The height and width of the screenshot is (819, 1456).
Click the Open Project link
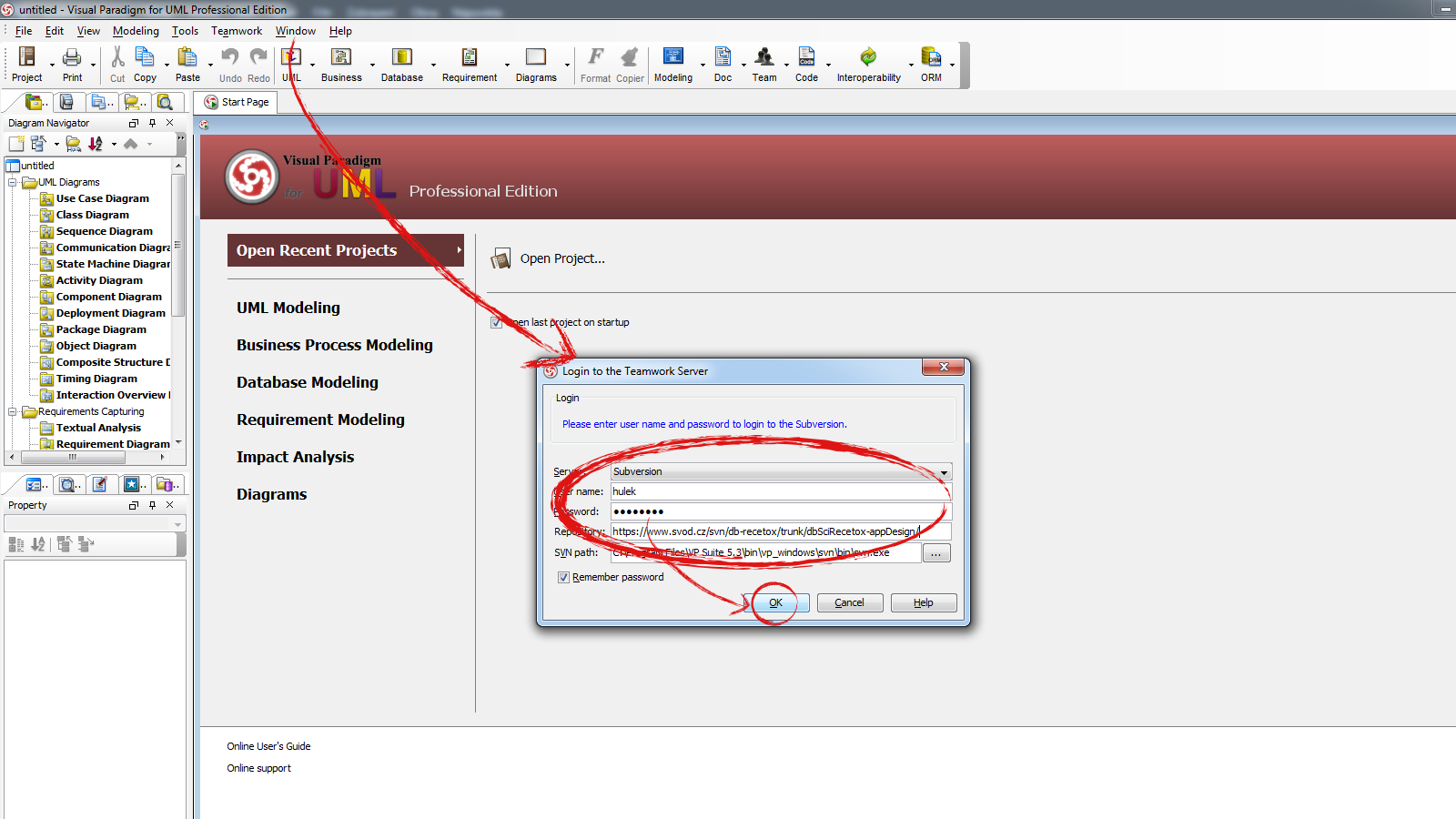click(x=562, y=258)
